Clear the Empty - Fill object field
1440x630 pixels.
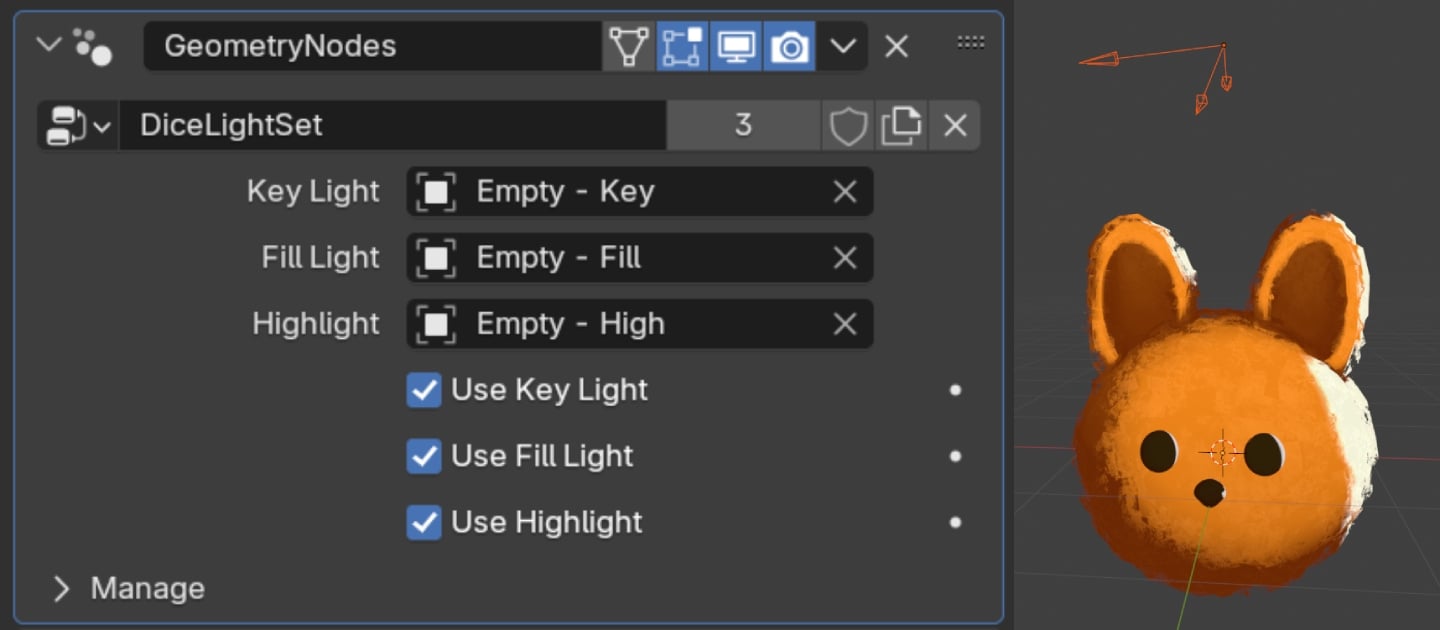tap(845, 258)
